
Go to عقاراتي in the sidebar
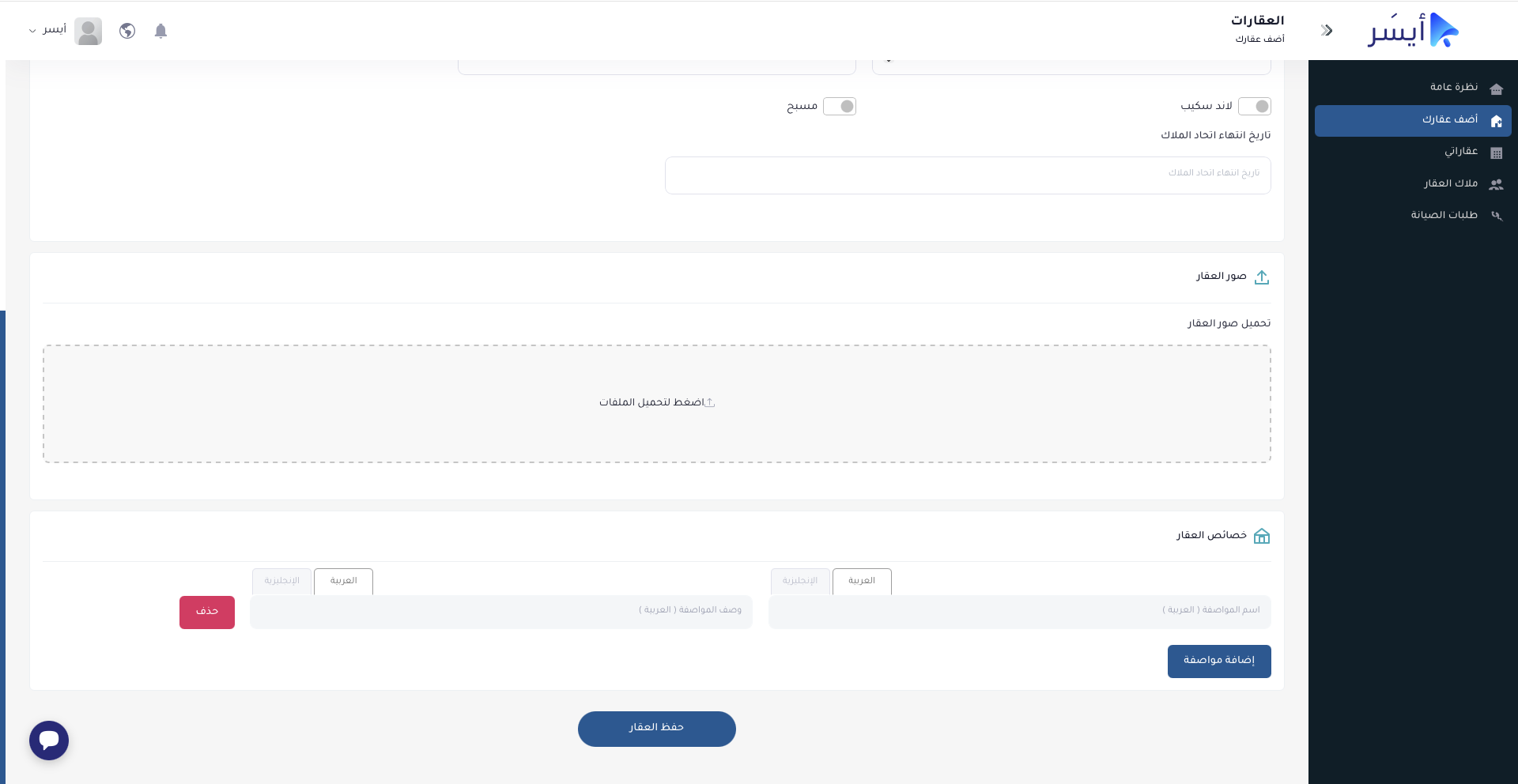[1460, 151]
